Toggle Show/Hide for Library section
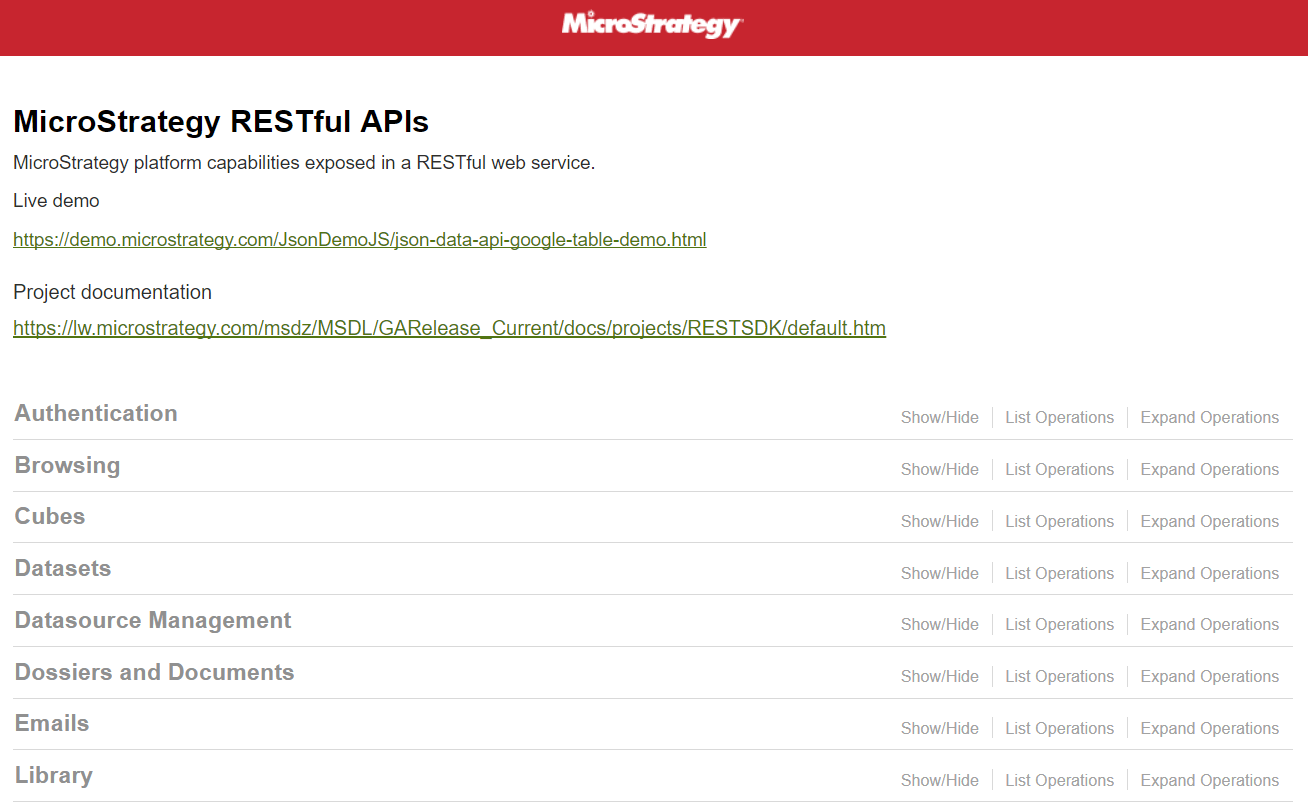Image resolution: width=1308 pixels, height=805 pixels. [939, 781]
